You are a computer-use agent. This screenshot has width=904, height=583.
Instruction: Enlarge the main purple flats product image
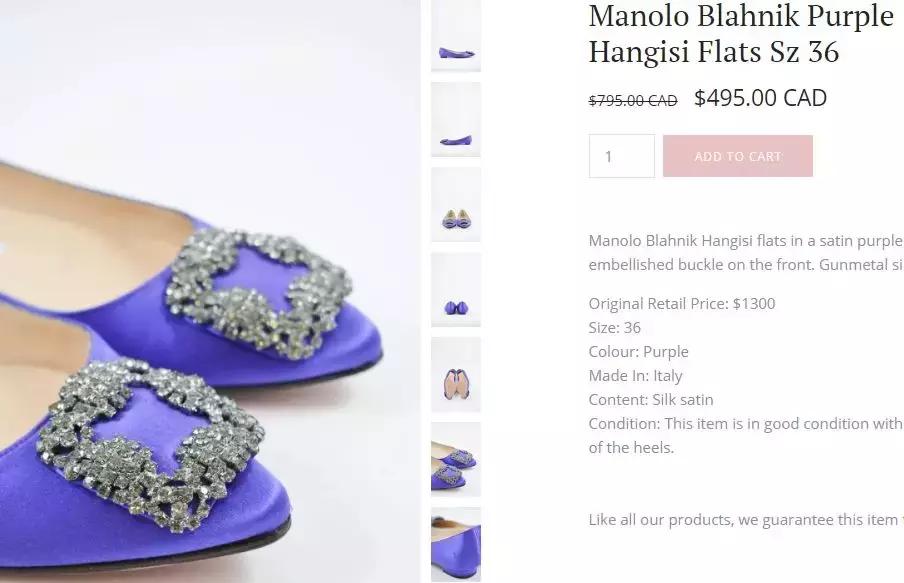coord(210,291)
